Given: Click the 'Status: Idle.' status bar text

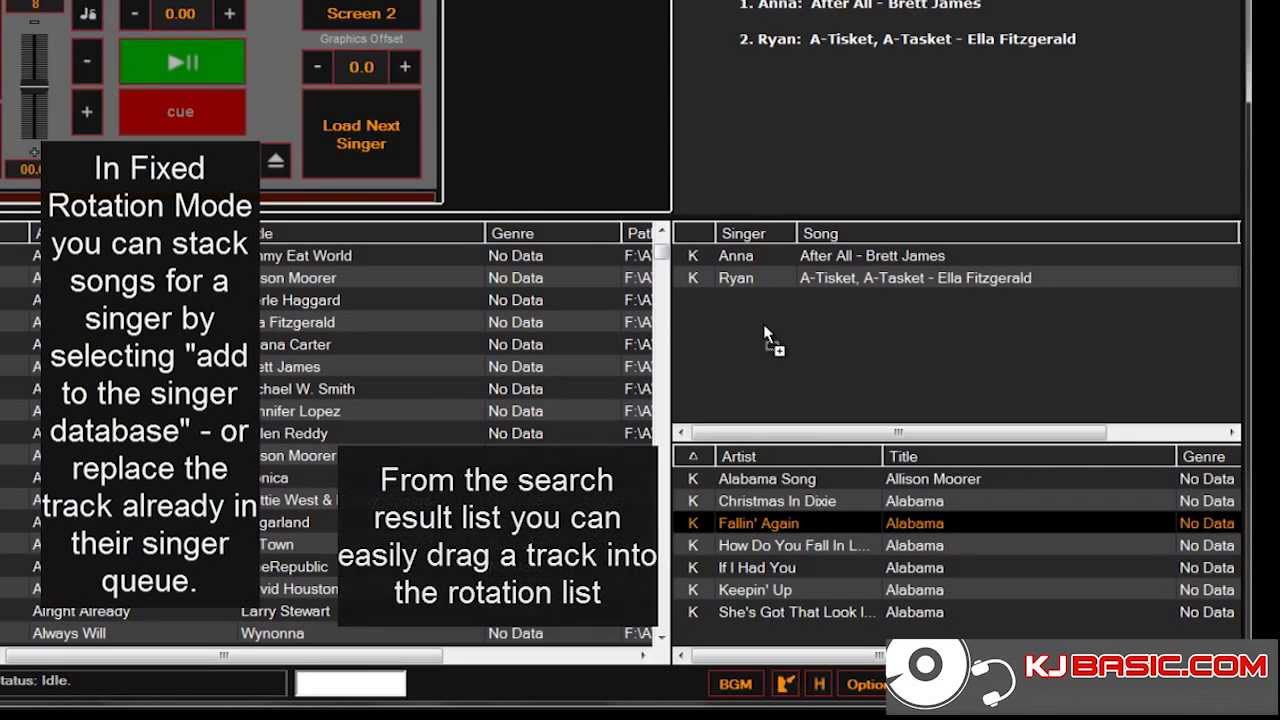Looking at the screenshot, I should (35, 680).
